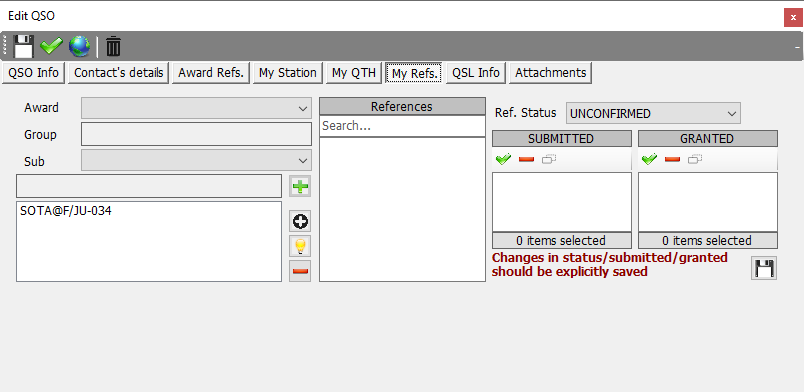Open the Award dropdown
This screenshot has width=804, height=392.
(x=196, y=108)
